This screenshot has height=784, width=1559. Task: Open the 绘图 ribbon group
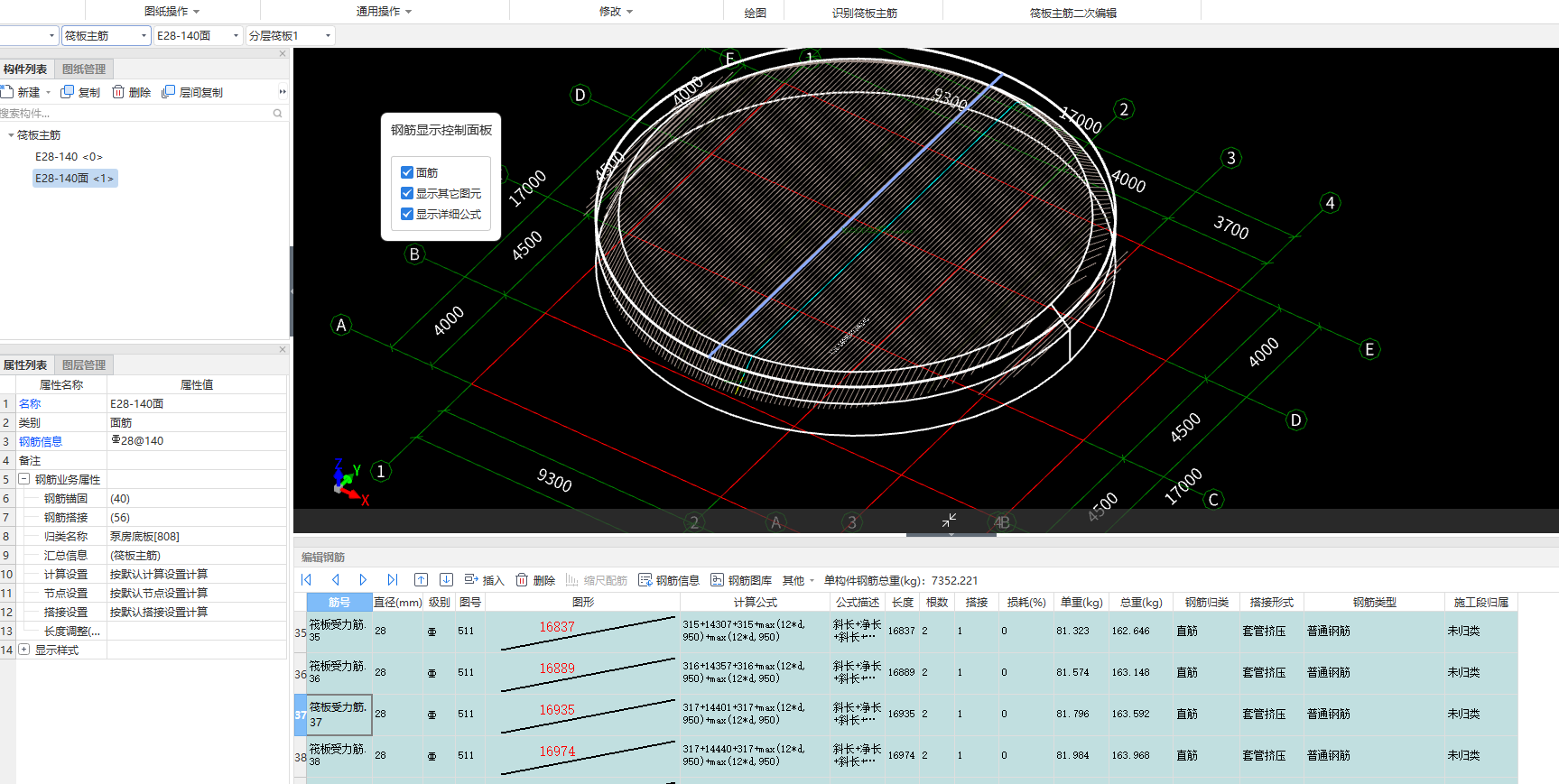tap(756, 13)
